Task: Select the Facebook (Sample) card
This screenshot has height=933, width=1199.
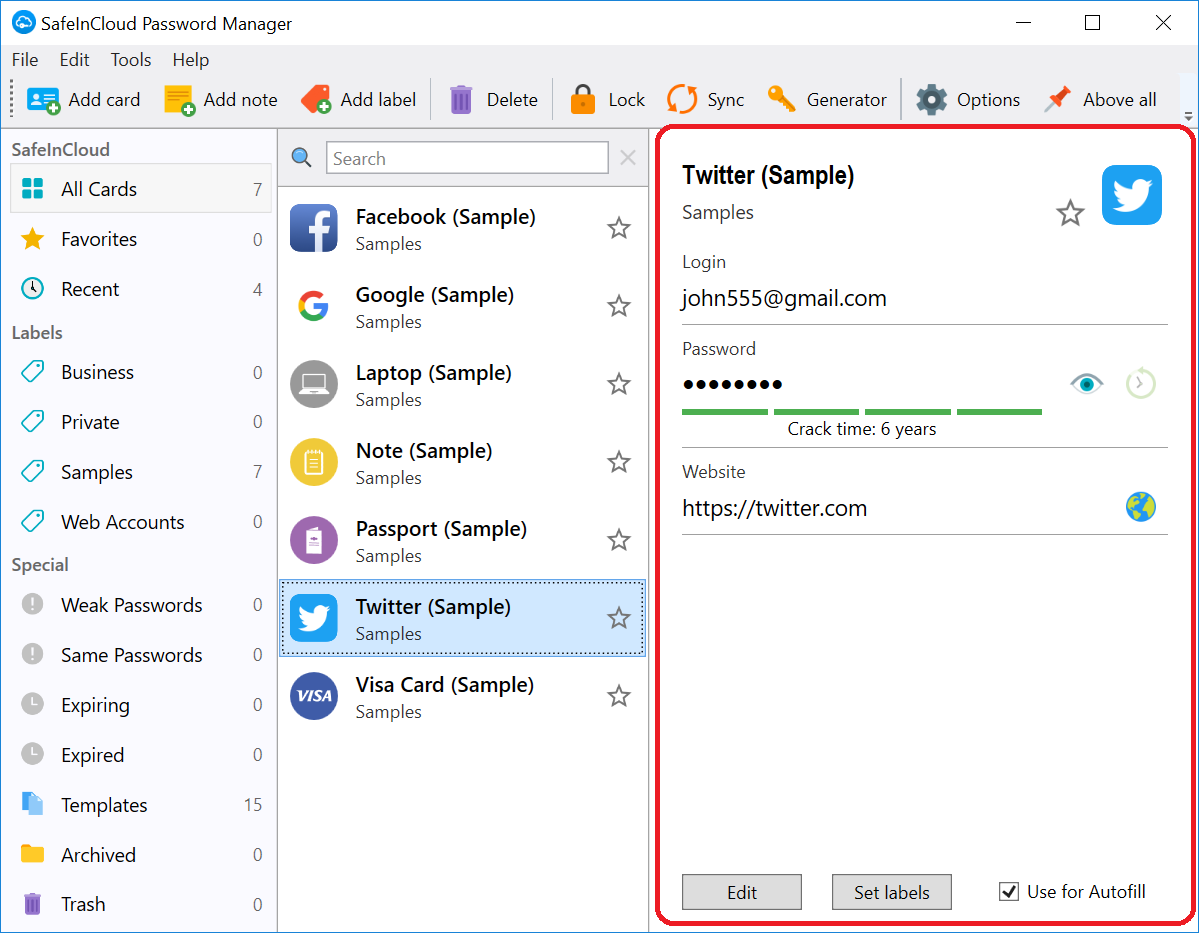Action: pyautogui.click(x=463, y=228)
